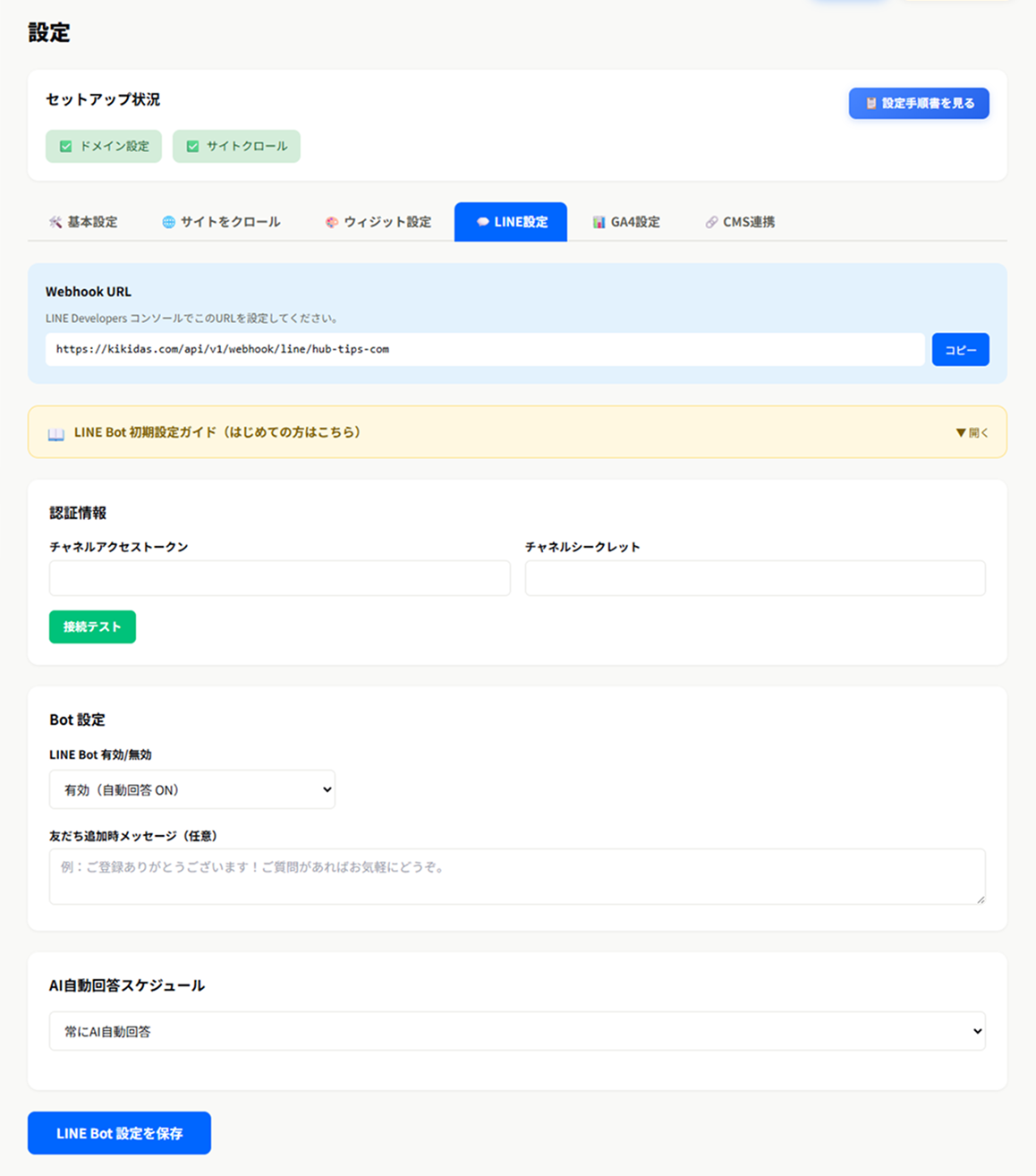Viewport: 1036px width, 1176px height.
Task: Click the 'Webhook URL' label
Action: coord(89,292)
